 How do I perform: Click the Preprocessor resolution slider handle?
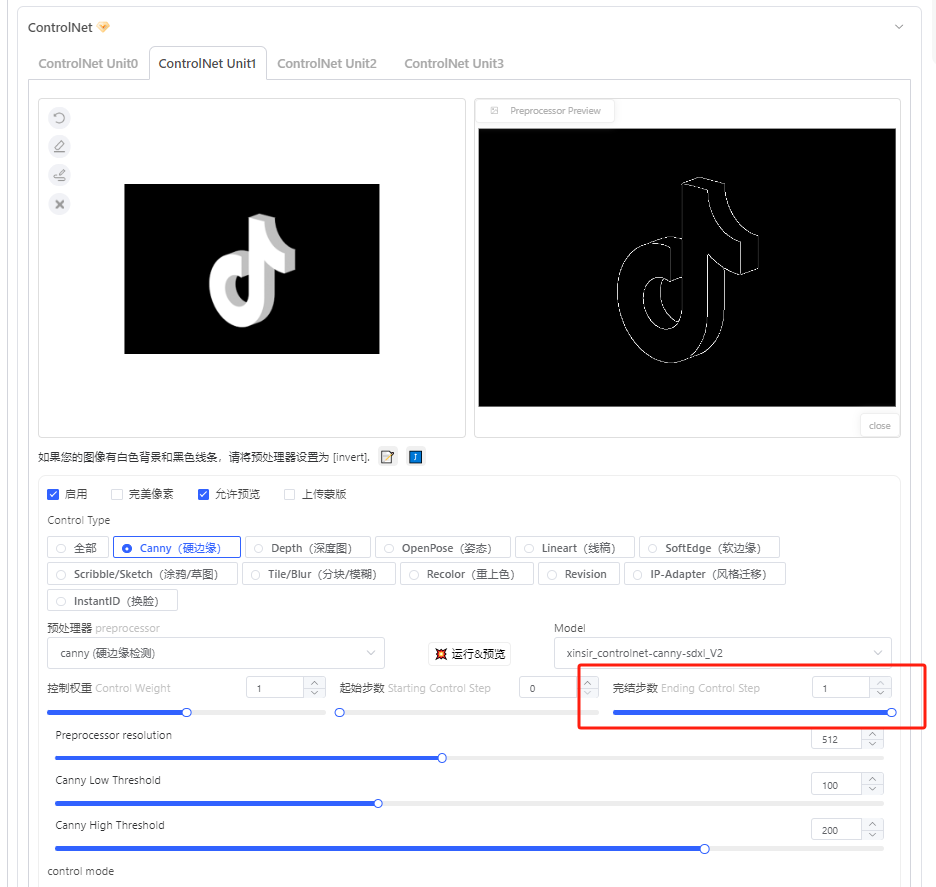[x=442, y=758]
